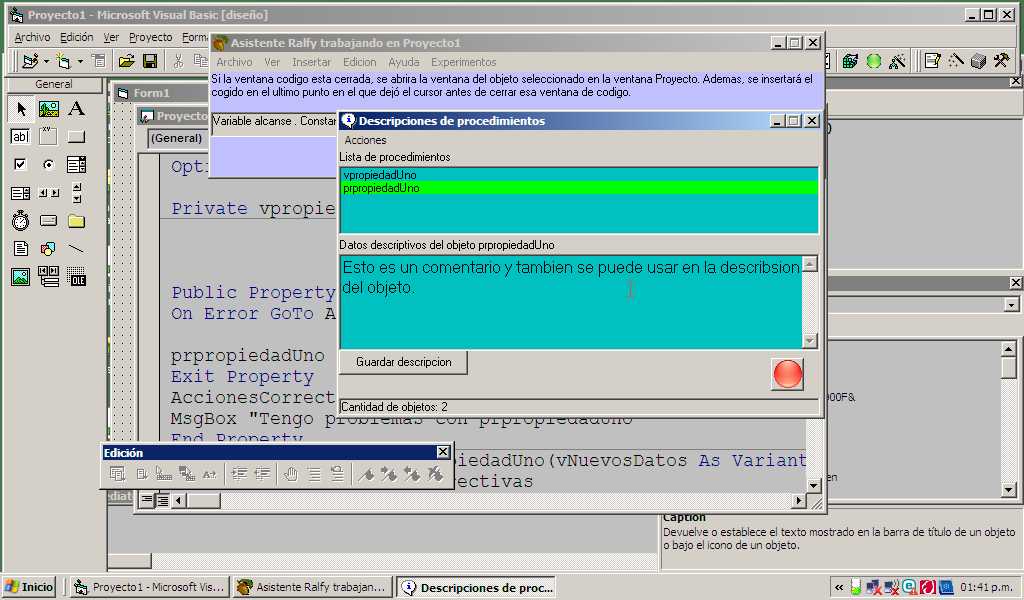
Task: Click the code window's horizontal scroll right arrow
Action: 798,501
